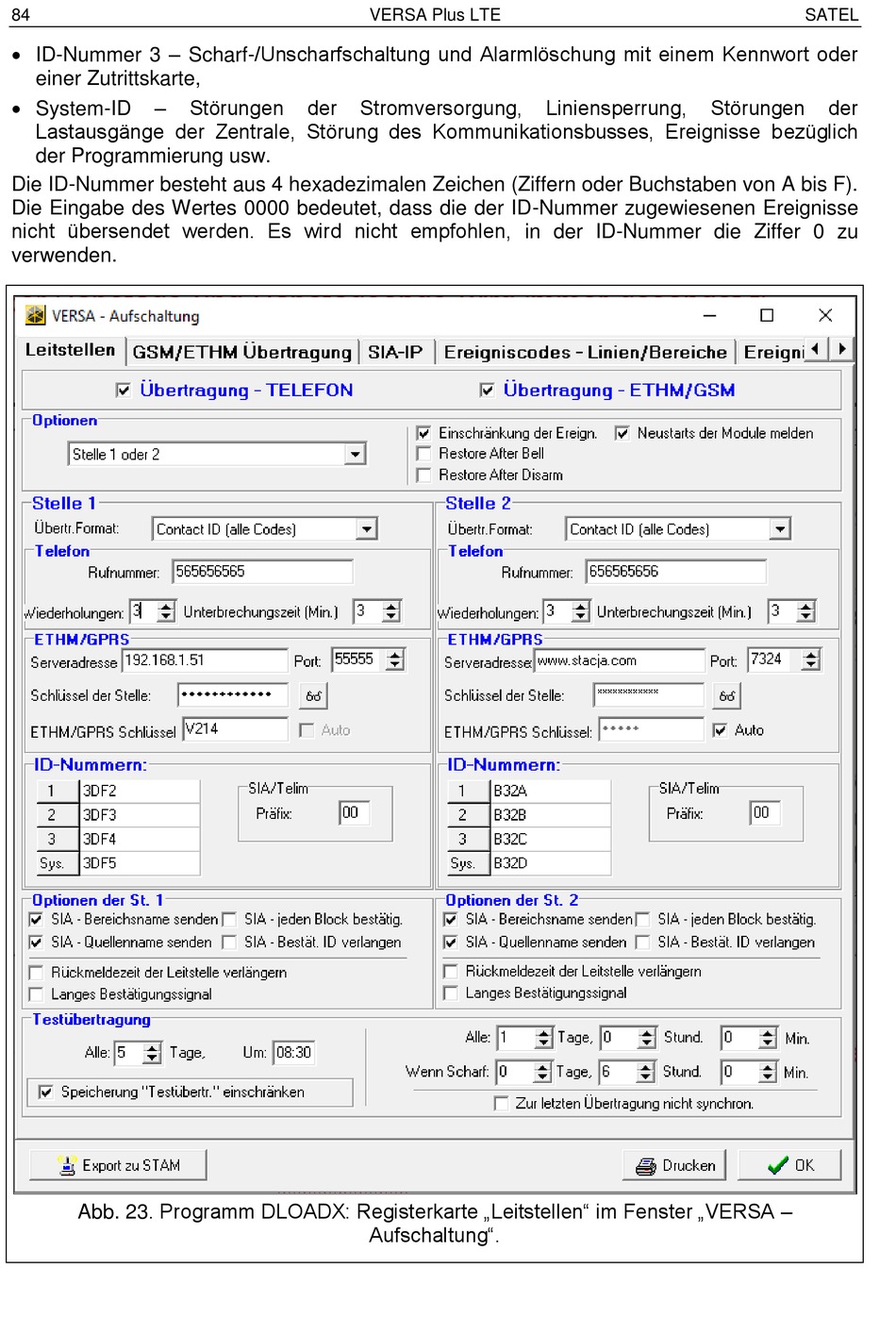Enable SIA - jeden Block bestätig. St. 1
This screenshot has height=1318, width=896.
pyautogui.click(x=229, y=919)
